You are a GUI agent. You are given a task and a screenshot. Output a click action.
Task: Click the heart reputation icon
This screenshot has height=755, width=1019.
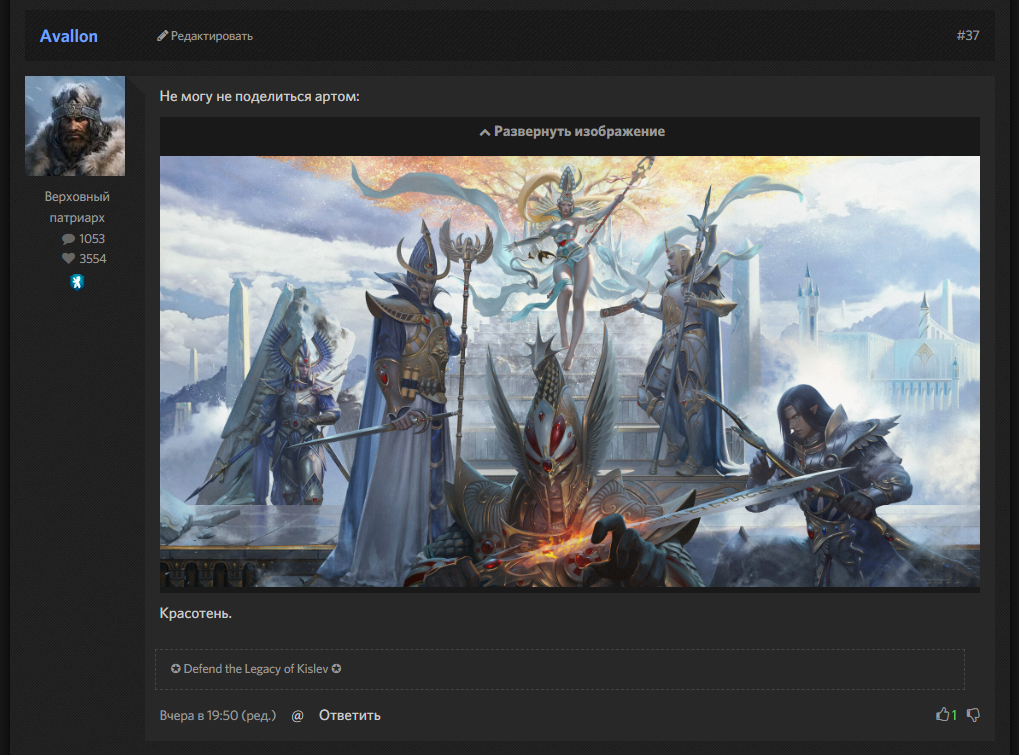[68, 259]
